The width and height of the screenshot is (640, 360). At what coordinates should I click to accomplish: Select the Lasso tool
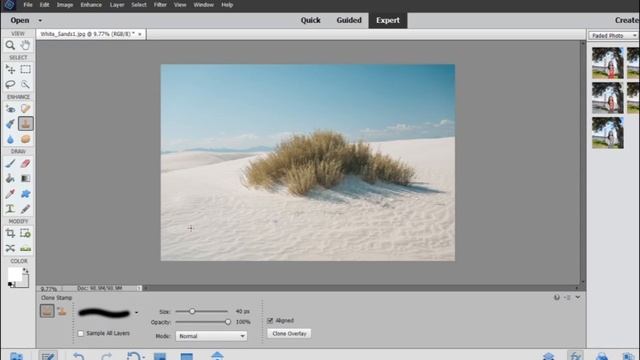pyautogui.click(x=10, y=84)
